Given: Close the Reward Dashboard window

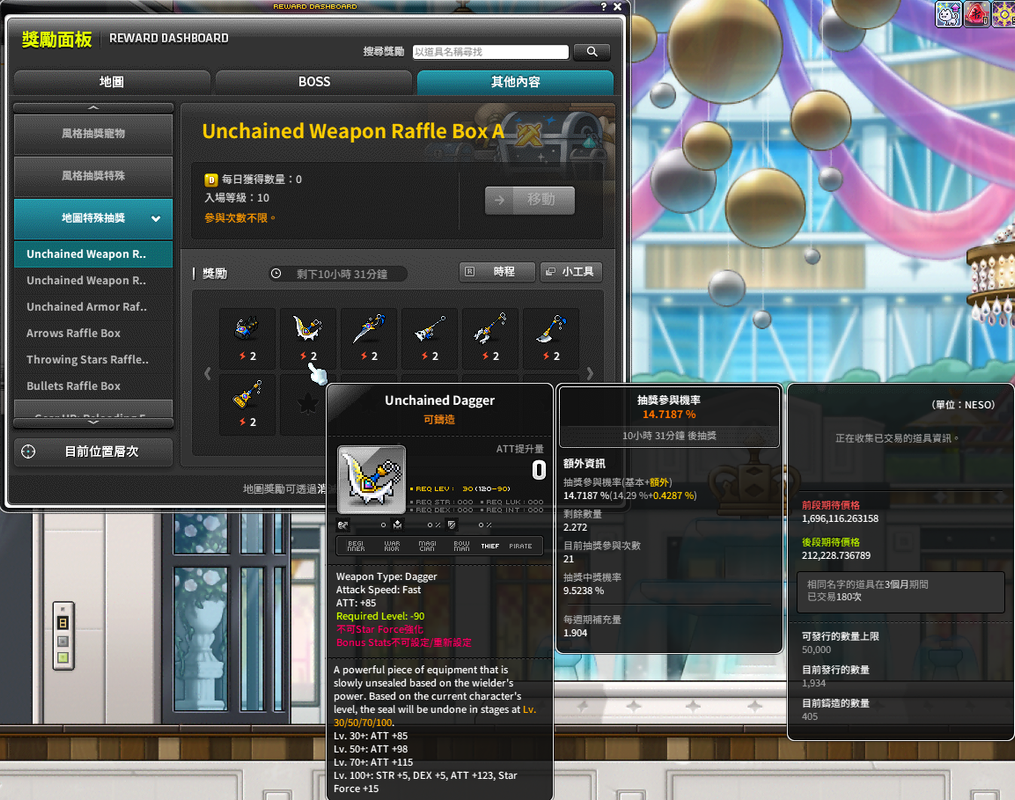Looking at the screenshot, I should pyautogui.click(x=617, y=6).
